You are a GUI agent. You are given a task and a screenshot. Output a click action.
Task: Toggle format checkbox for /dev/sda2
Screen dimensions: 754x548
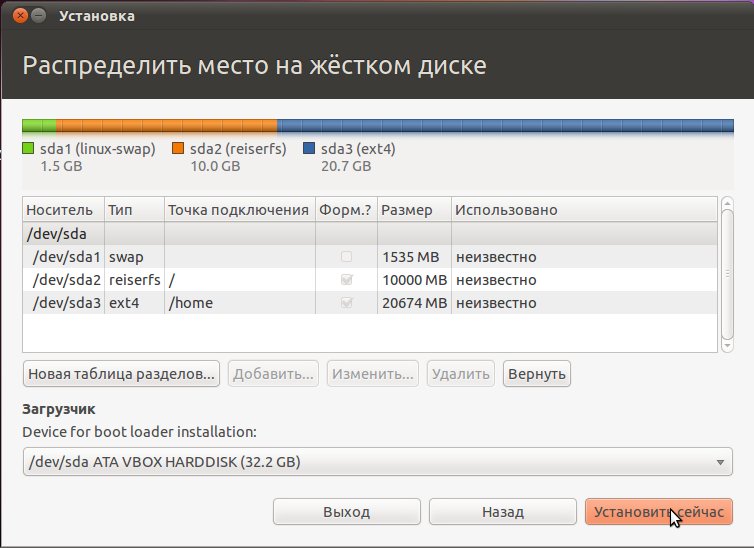[x=346, y=280]
